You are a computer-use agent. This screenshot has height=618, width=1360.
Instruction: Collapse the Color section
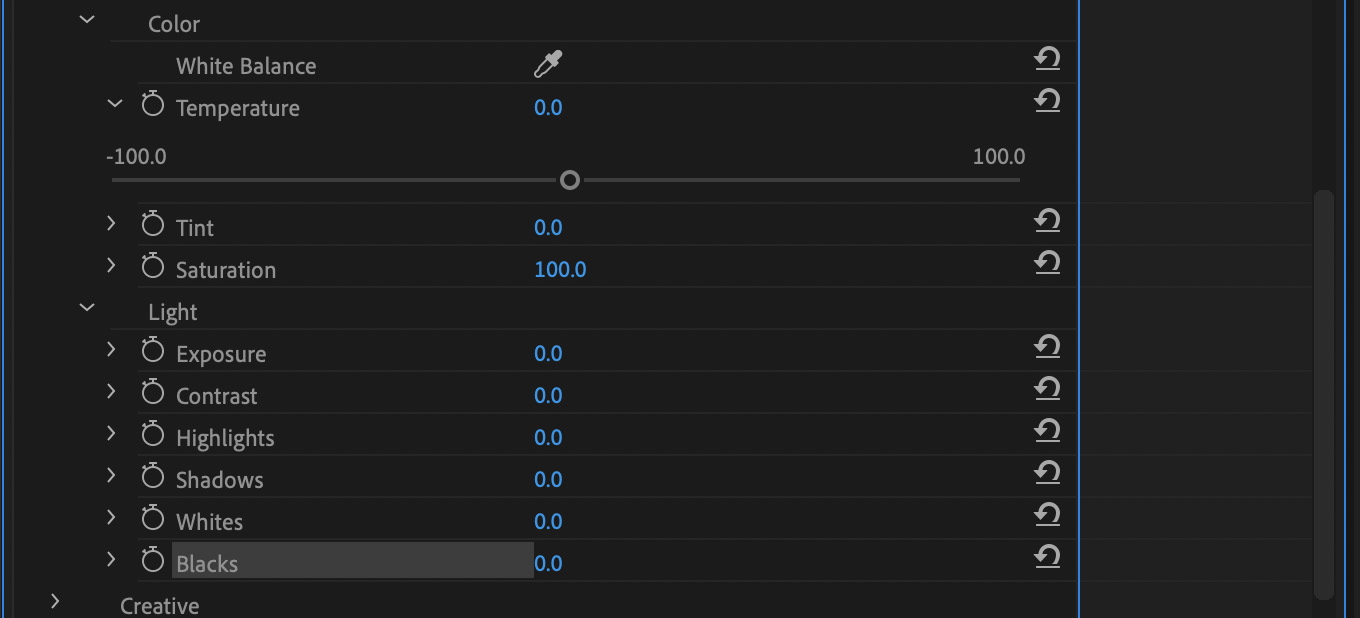(x=87, y=19)
